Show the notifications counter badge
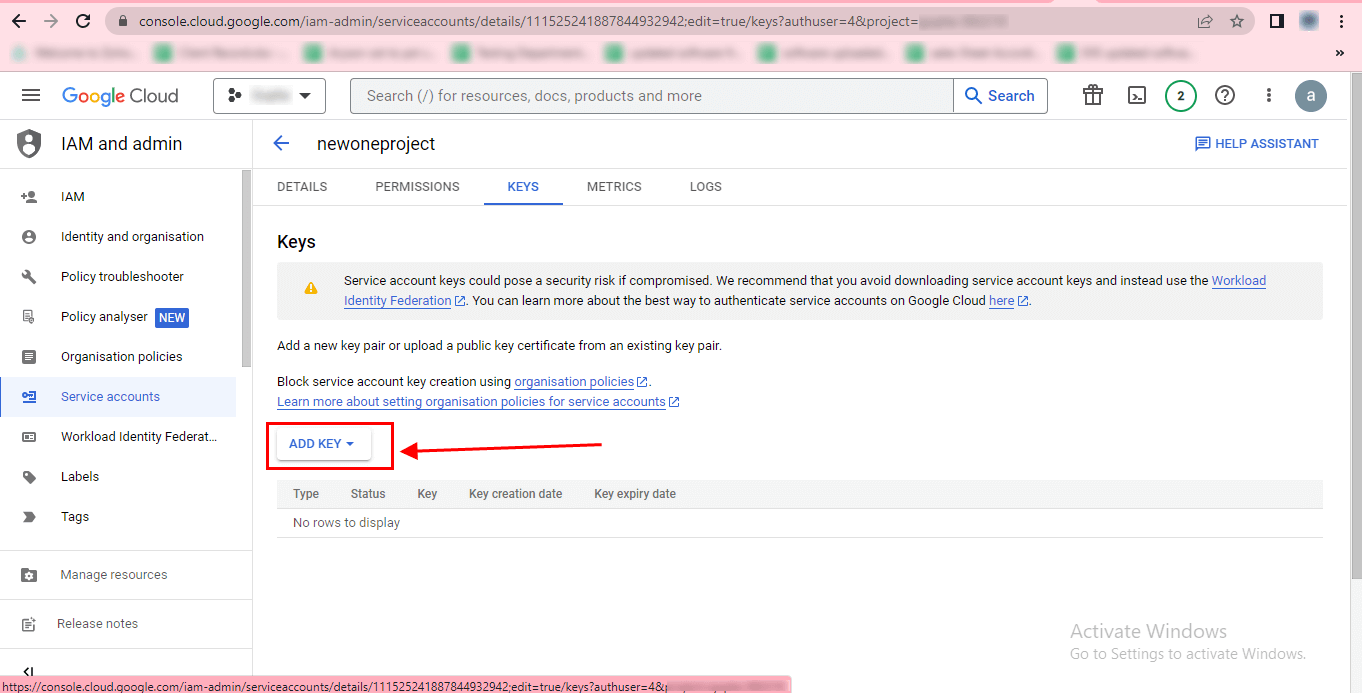 (1181, 96)
